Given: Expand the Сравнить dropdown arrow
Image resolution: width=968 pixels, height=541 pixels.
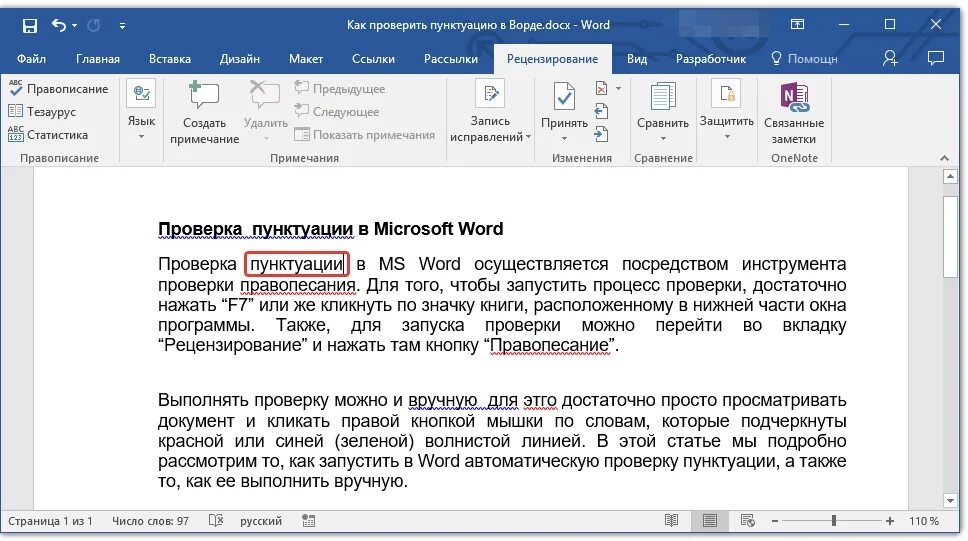Looking at the screenshot, I should click(663, 138).
